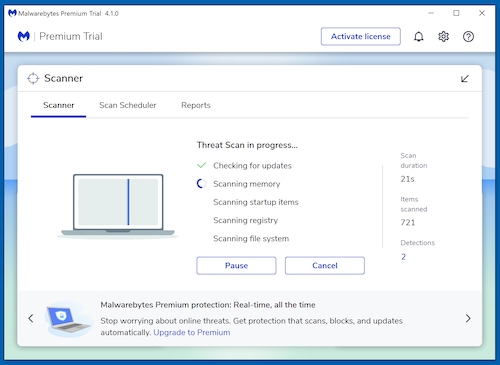This screenshot has width=500, height=365.
Task: Click the Scanning memory step label
Action: tap(247, 184)
